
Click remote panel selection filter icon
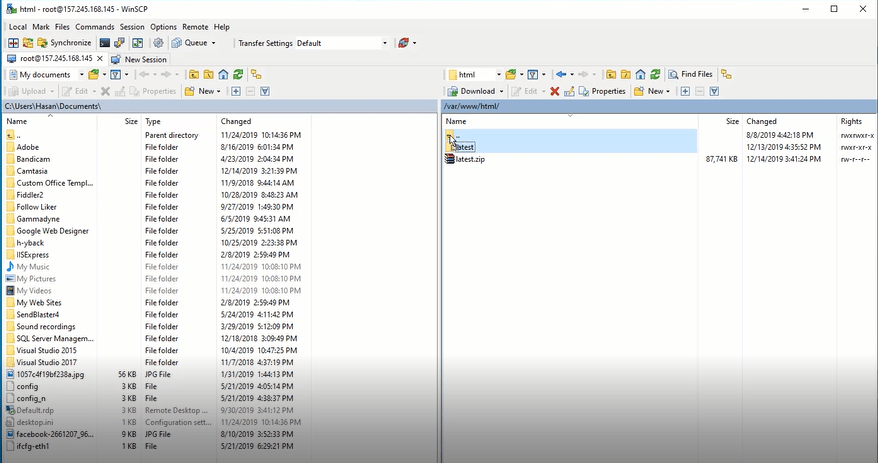coord(714,91)
